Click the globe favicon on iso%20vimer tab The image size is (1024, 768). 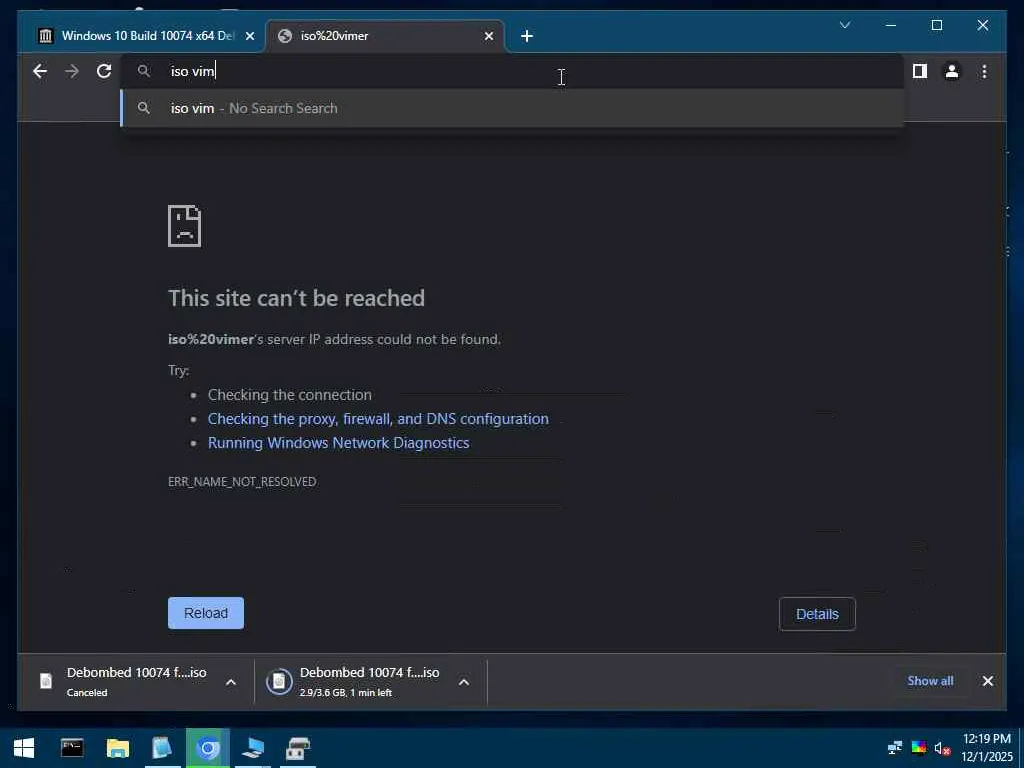click(285, 36)
